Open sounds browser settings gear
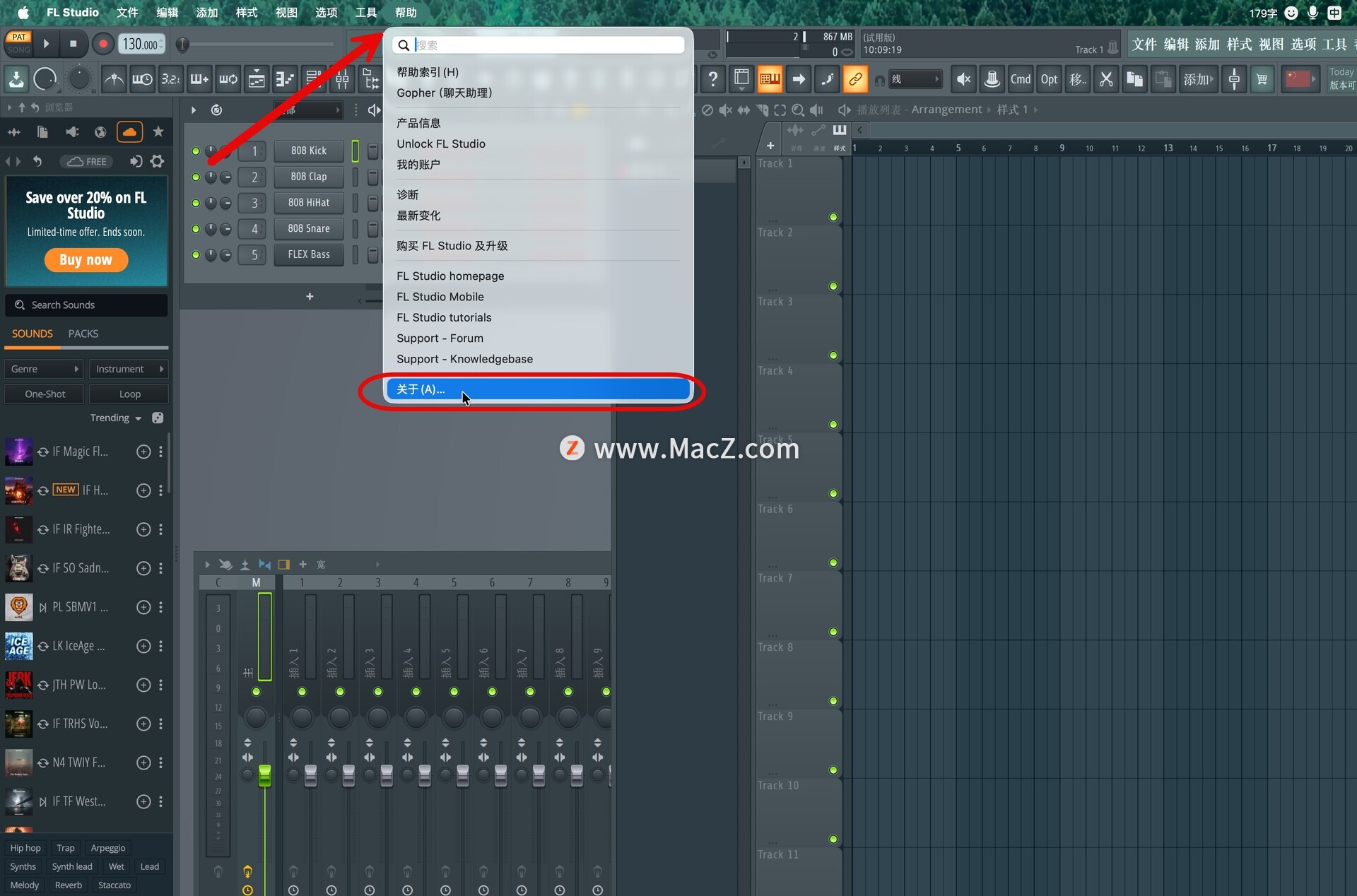Image resolution: width=1357 pixels, height=896 pixels. click(x=157, y=162)
